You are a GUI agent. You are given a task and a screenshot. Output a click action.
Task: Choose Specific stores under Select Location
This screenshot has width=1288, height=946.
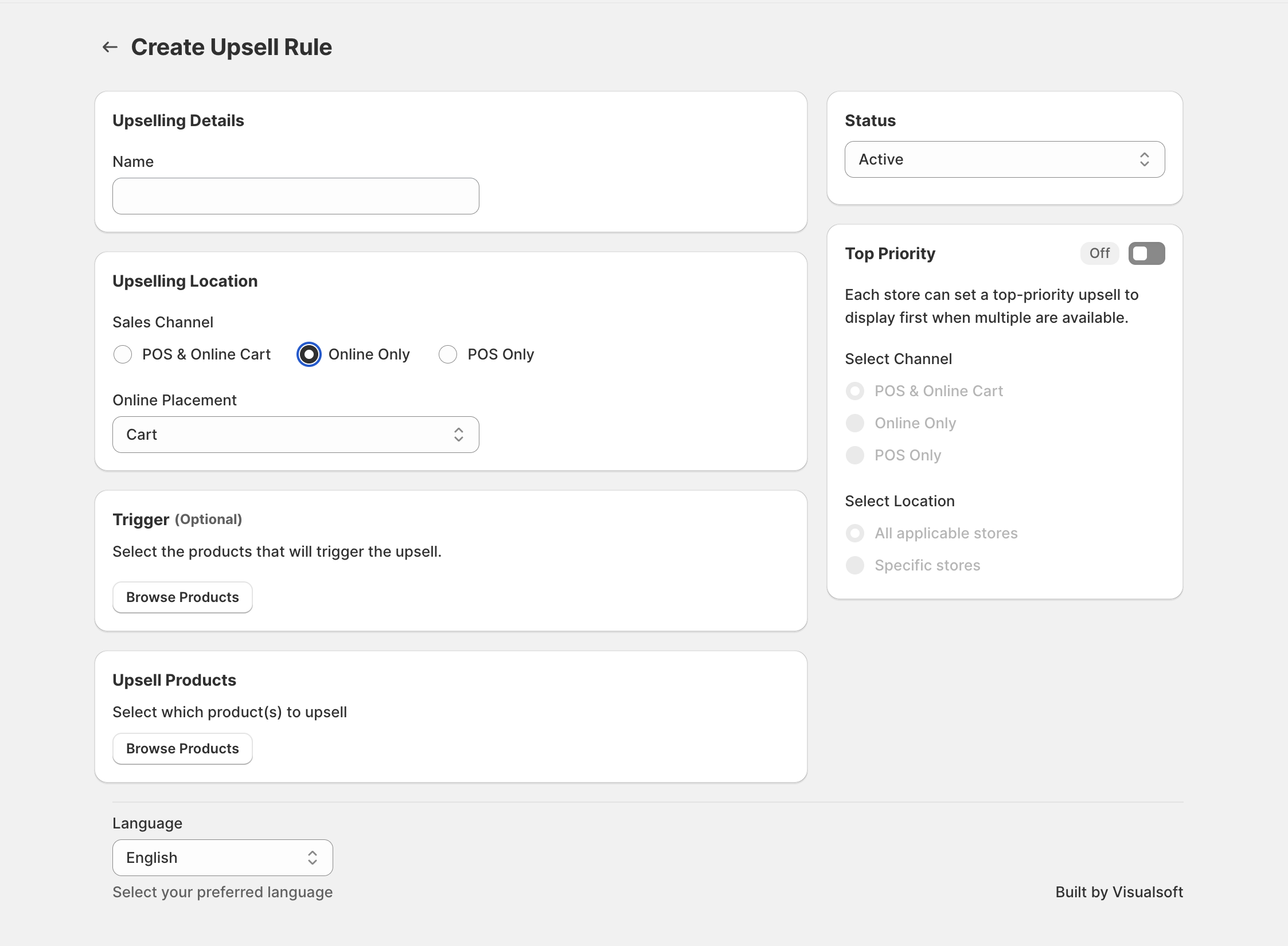(x=855, y=565)
